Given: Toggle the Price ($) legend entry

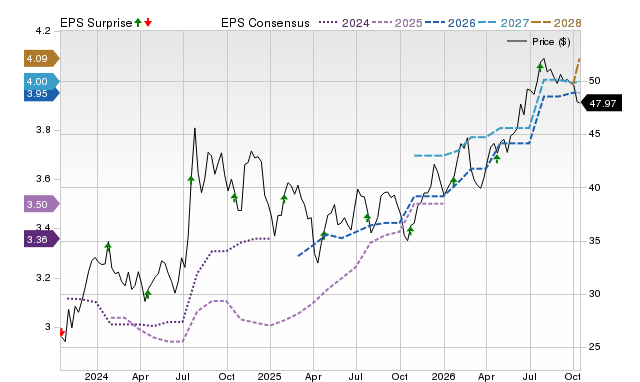Looking at the screenshot, I should click(538, 42).
